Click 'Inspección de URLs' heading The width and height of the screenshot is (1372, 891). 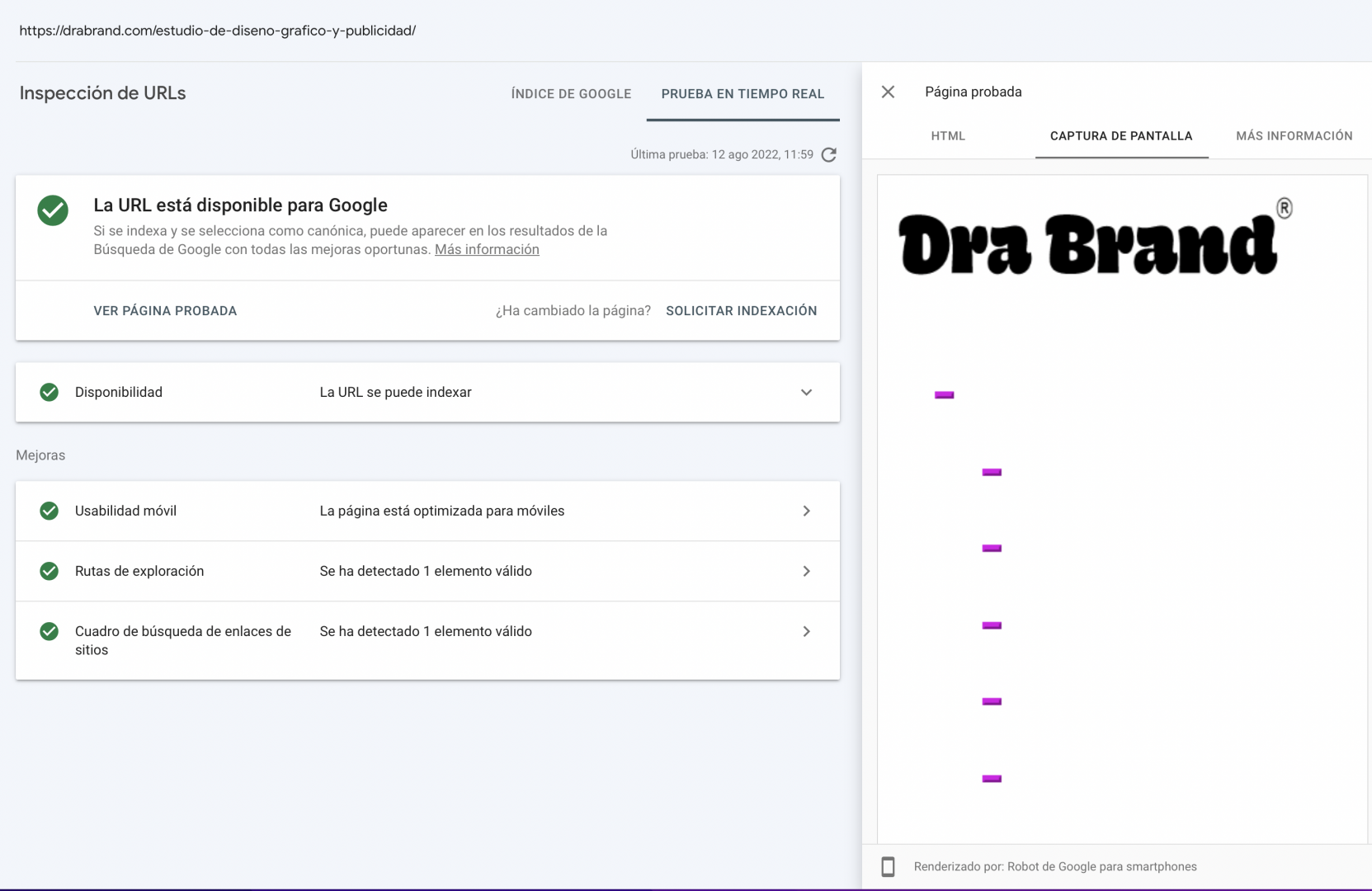pyautogui.click(x=102, y=93)
